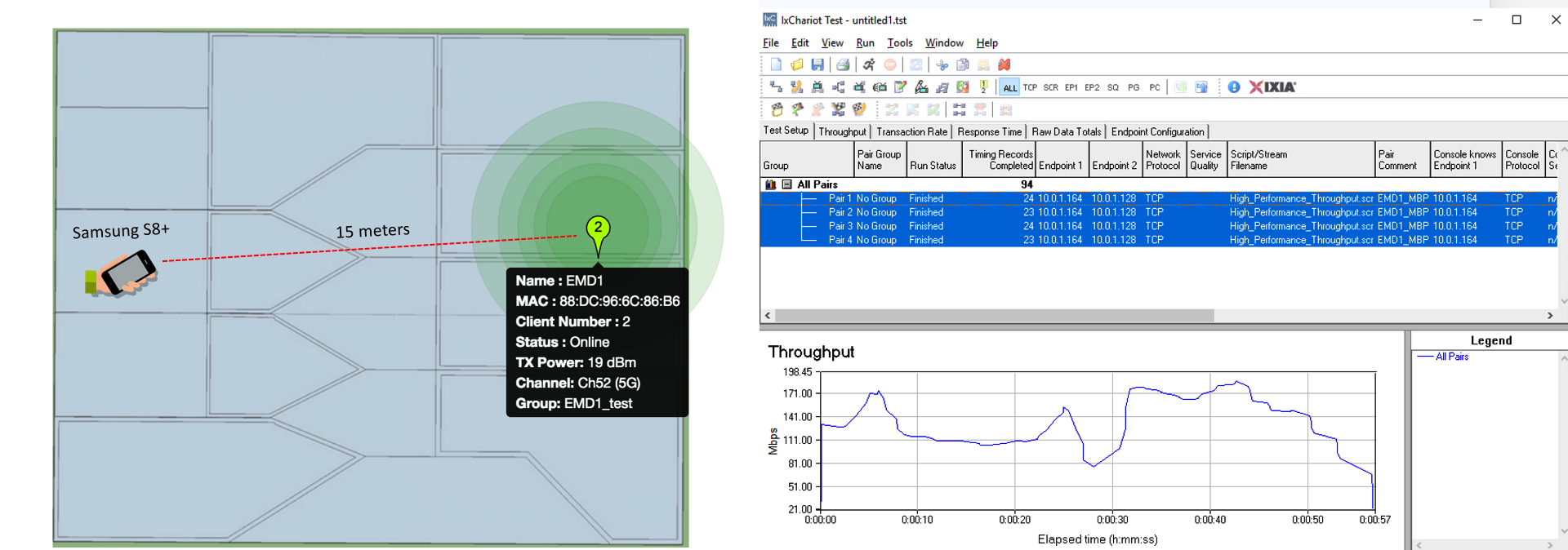The image size is (1568, 550).
Task: Click the Network Protocol column header
Action: pos(1164,159)
